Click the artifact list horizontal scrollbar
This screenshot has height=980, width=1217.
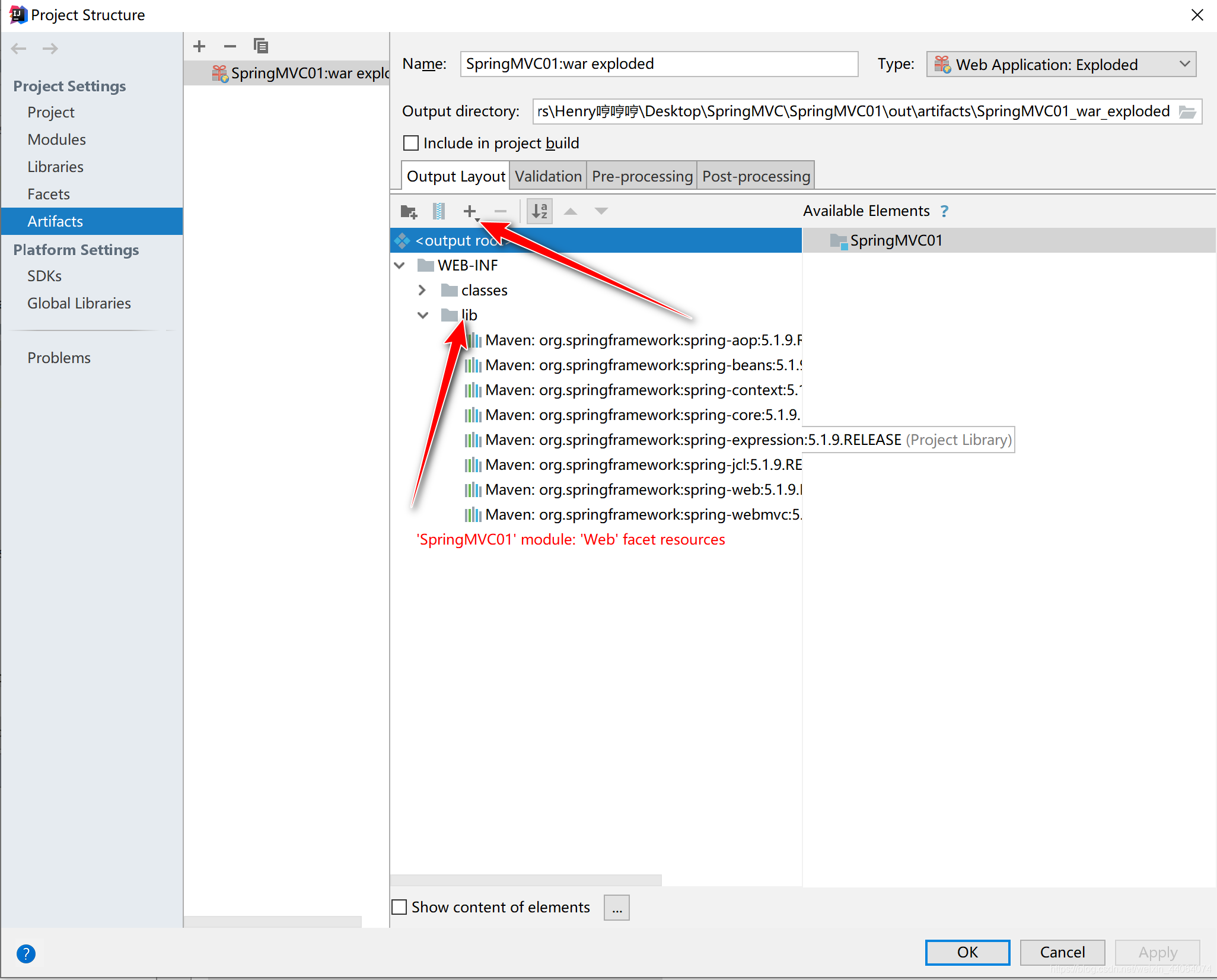273,922
